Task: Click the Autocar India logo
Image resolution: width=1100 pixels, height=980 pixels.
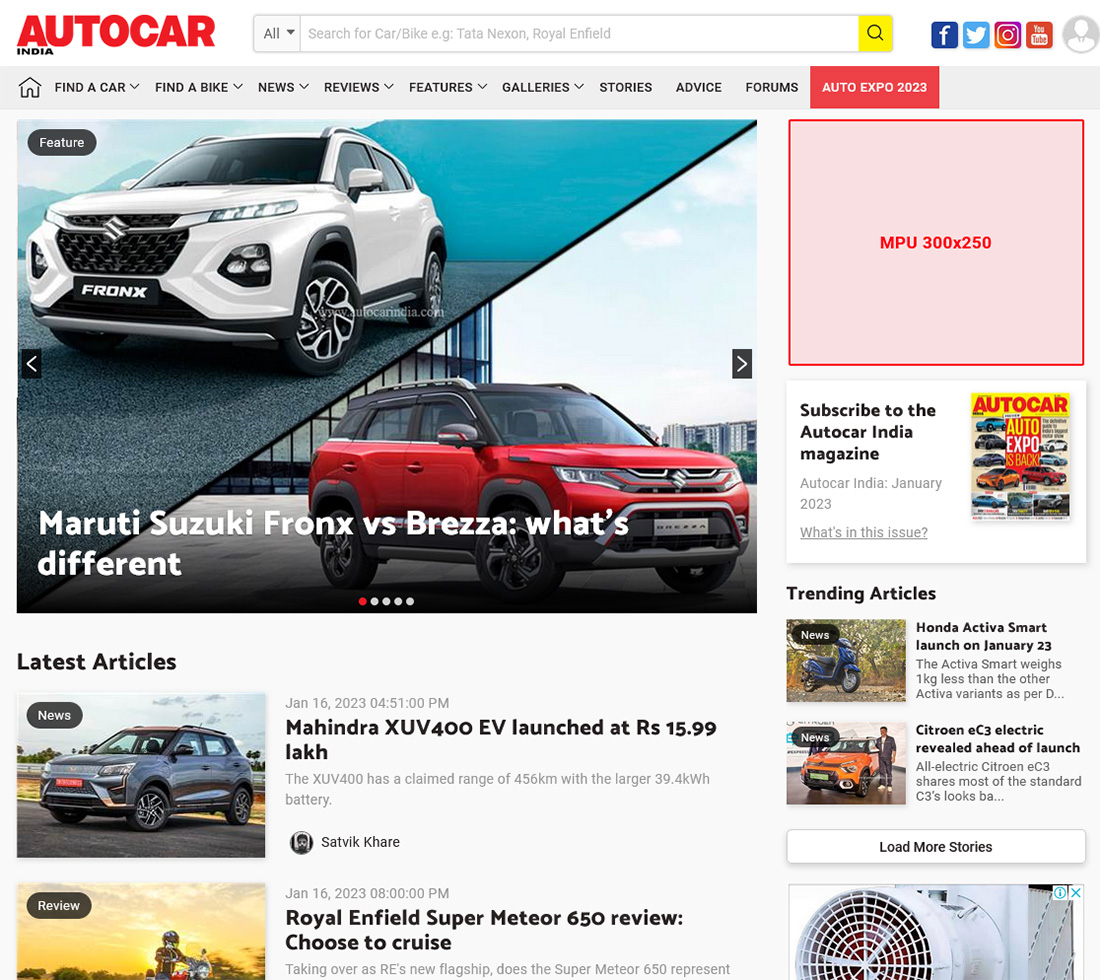Action: pos(116,34)
